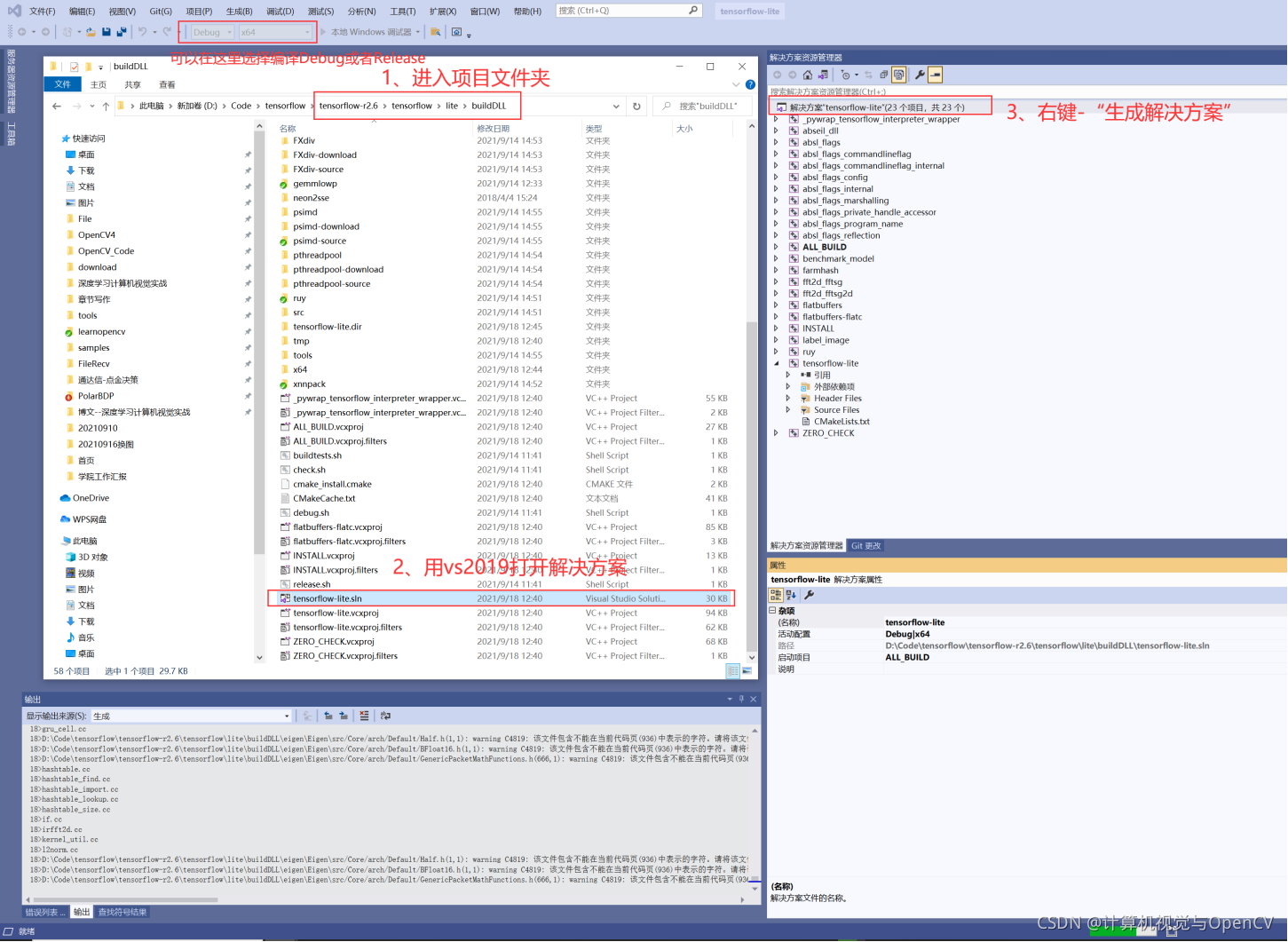The height and width of the screenshot is (942, 1288).
Task: Select 启动项目 ALL_BUILD property row
Action: click(x=1025, y=658)
